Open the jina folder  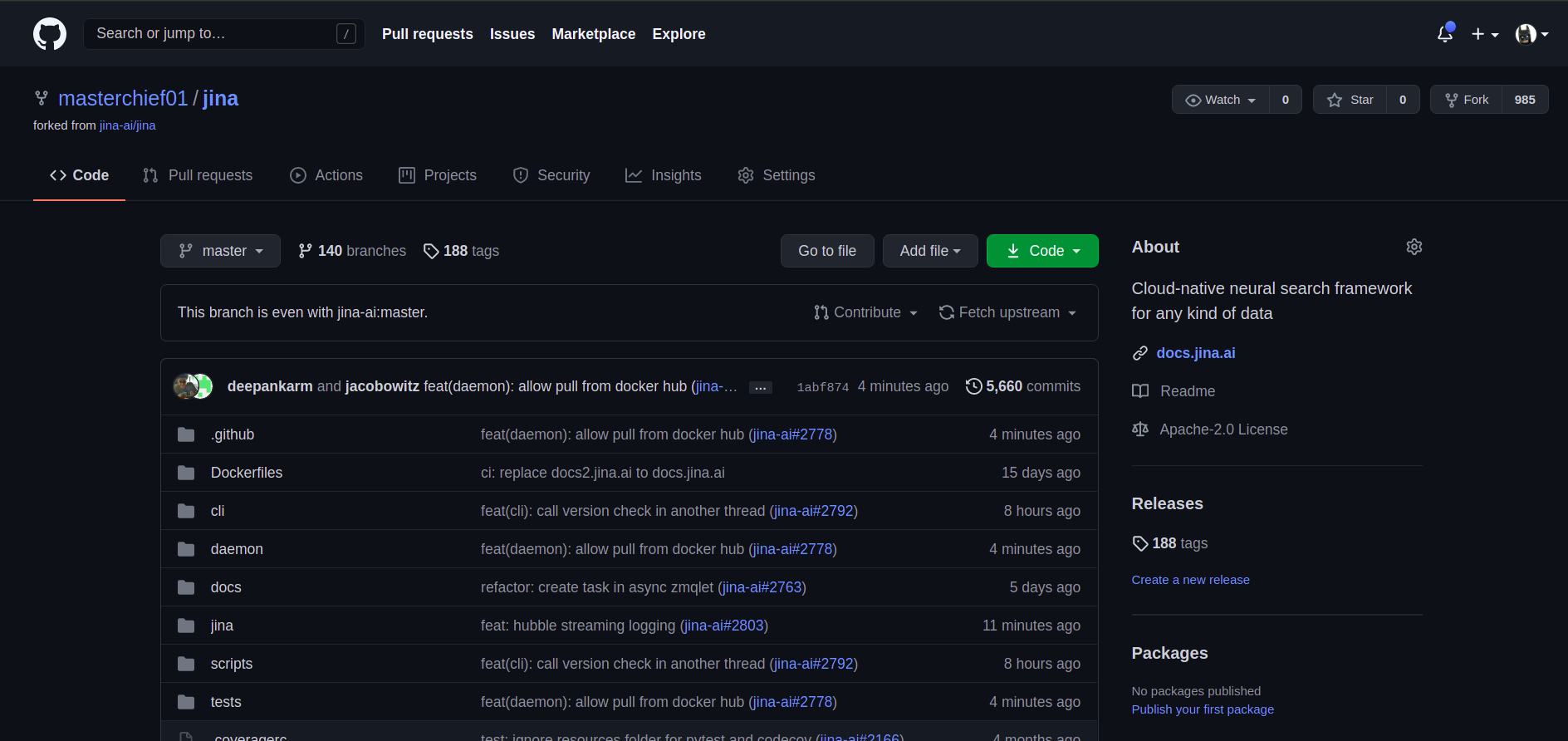click(x=222, y=626)
